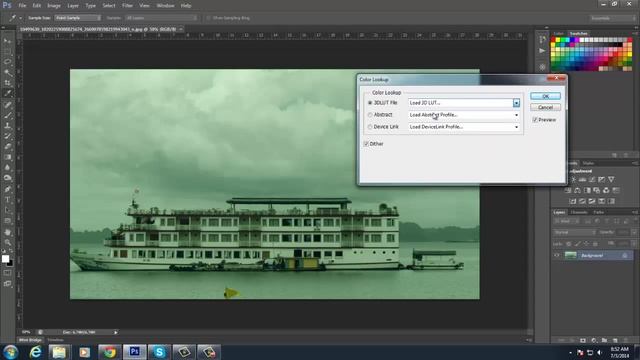Add an Invert adjustment
This screenshot has width=640, height=360.
coord(573,201)
